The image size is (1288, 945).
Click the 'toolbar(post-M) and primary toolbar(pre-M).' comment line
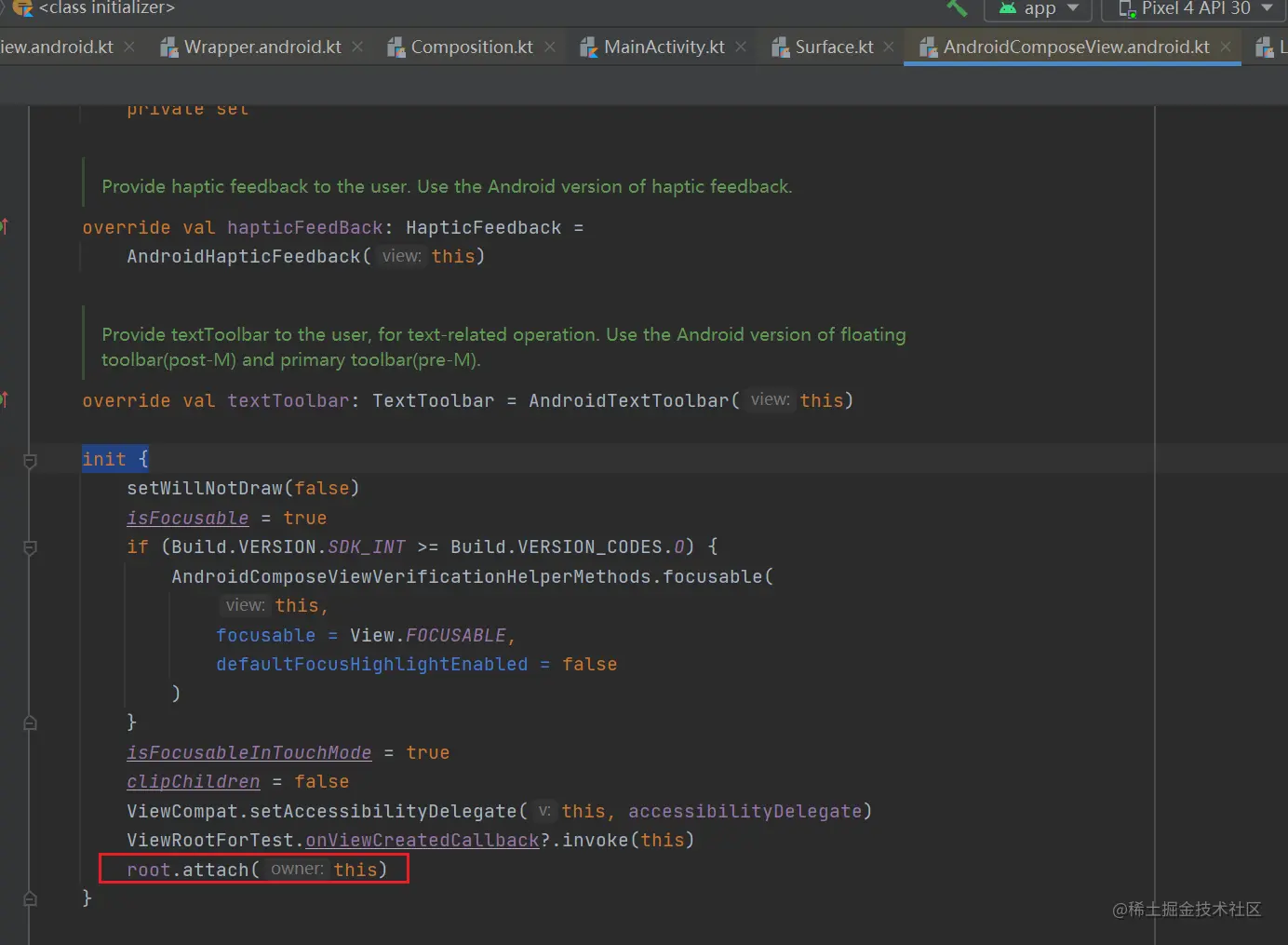pyautogui.click(x=291, y=360)
